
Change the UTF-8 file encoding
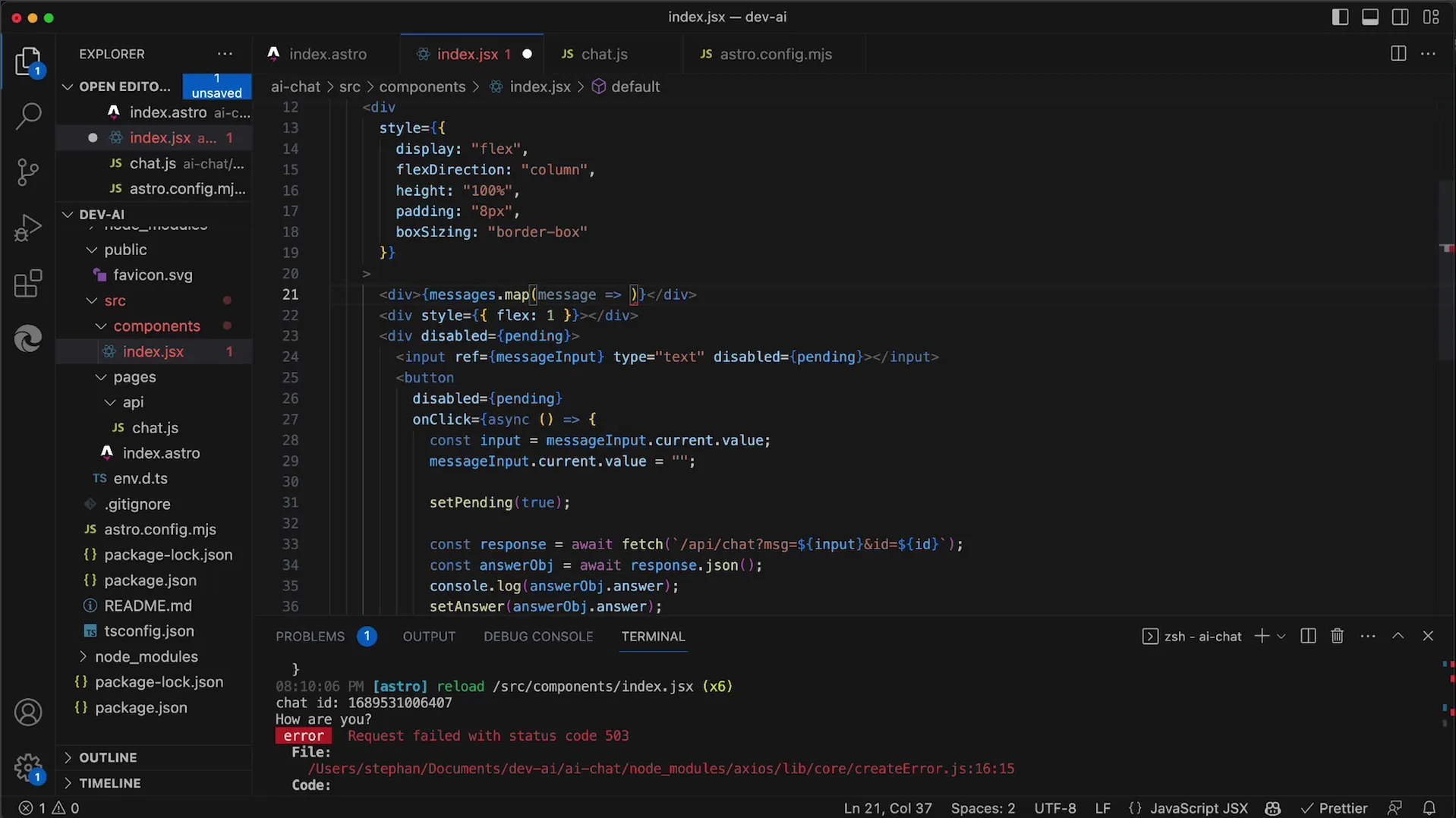pyautogui.click(x=1055, y=808)
